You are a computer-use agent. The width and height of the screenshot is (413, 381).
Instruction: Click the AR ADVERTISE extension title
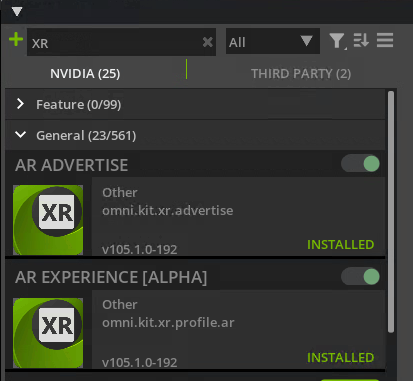pos(72,165)
